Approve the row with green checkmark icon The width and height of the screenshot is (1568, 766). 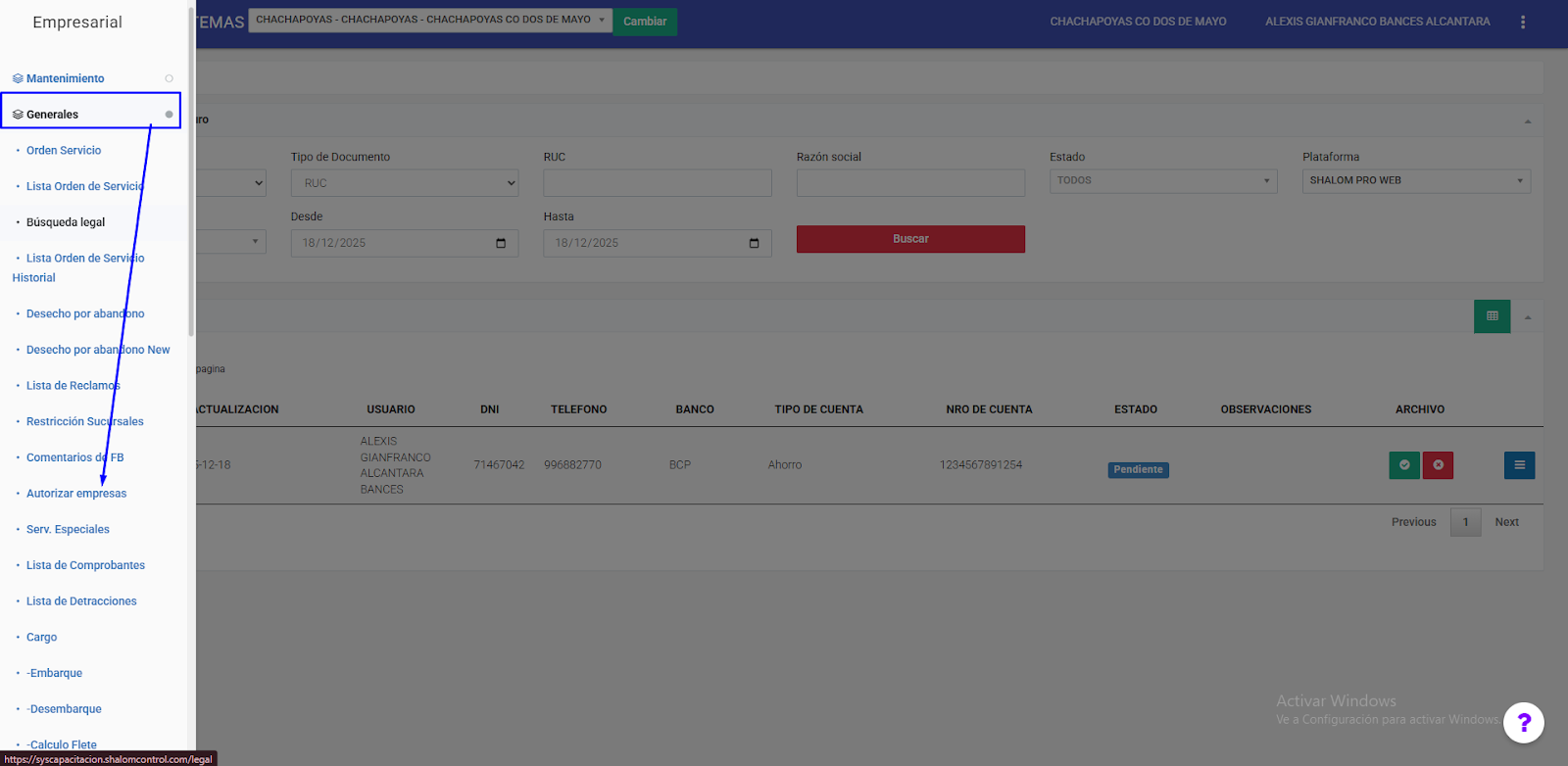1403,465
